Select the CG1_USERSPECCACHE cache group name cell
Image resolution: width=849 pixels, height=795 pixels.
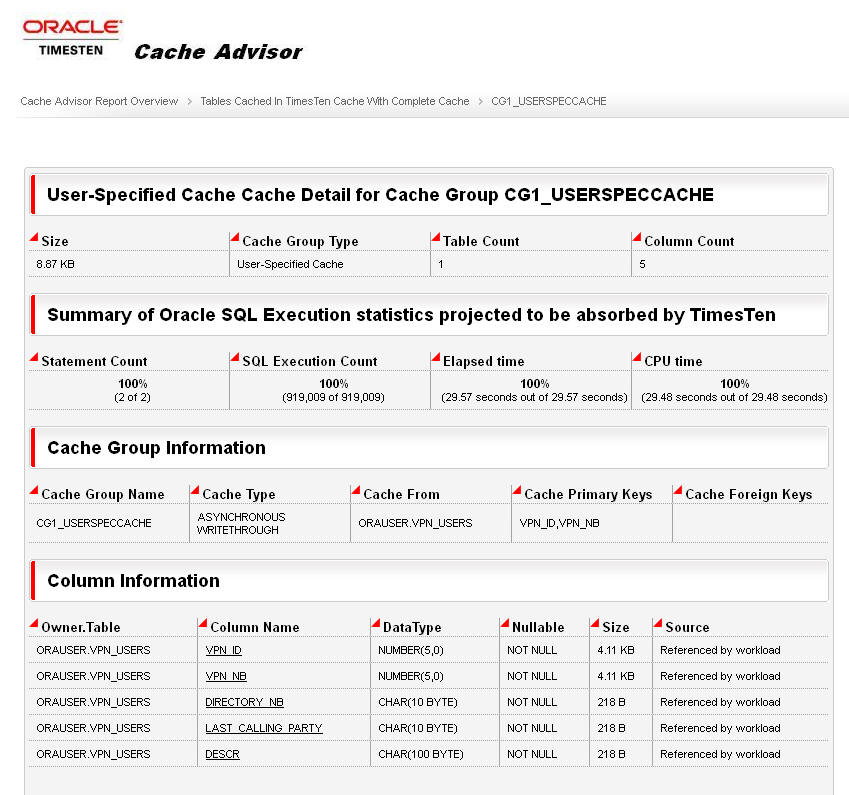tap(94, 523)
